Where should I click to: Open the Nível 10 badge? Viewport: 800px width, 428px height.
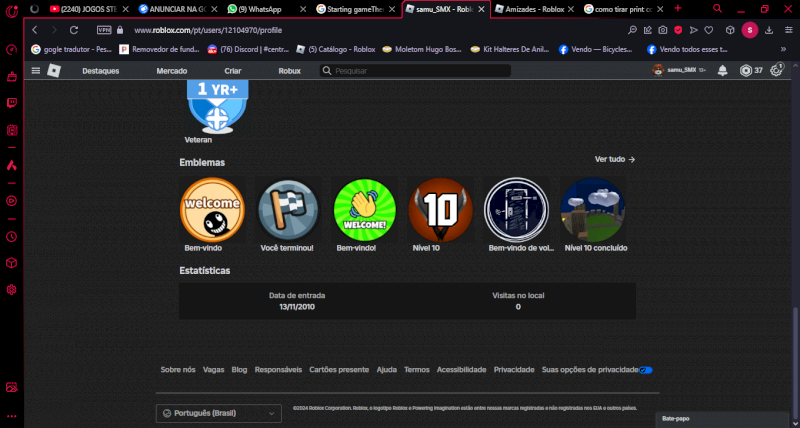(440, 210)
